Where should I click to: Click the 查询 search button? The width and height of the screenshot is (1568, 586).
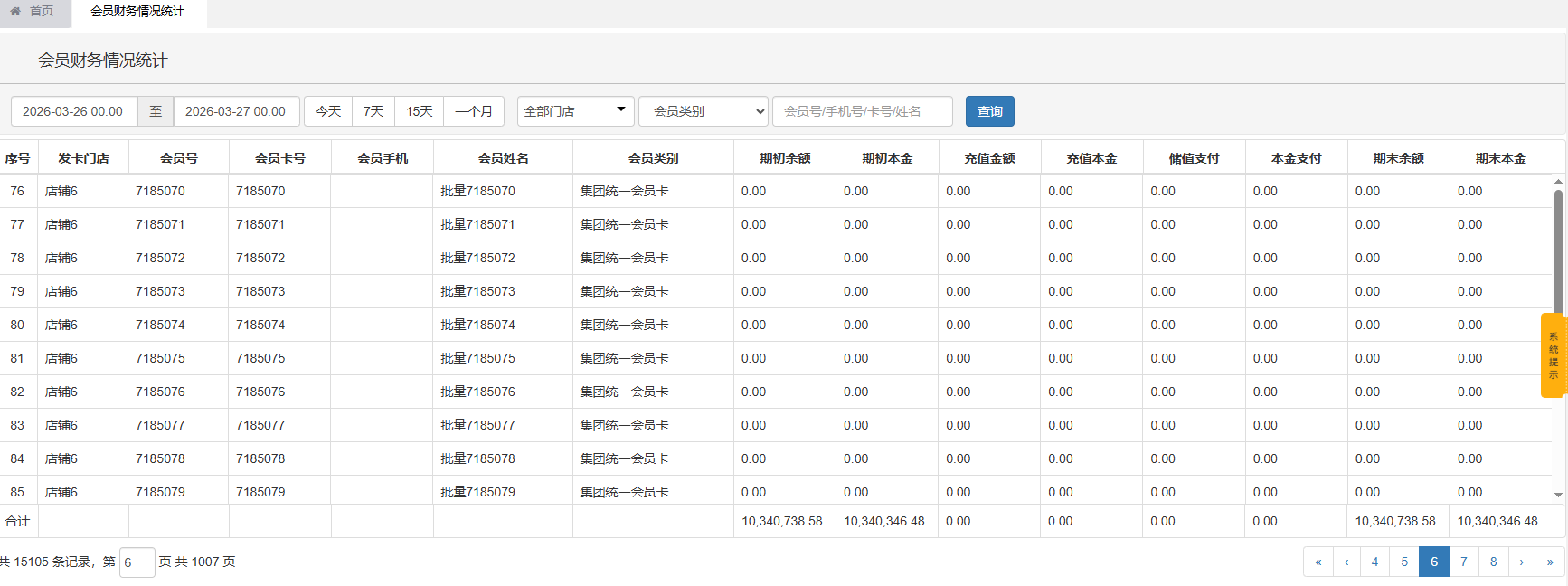[x=989, y=111]
